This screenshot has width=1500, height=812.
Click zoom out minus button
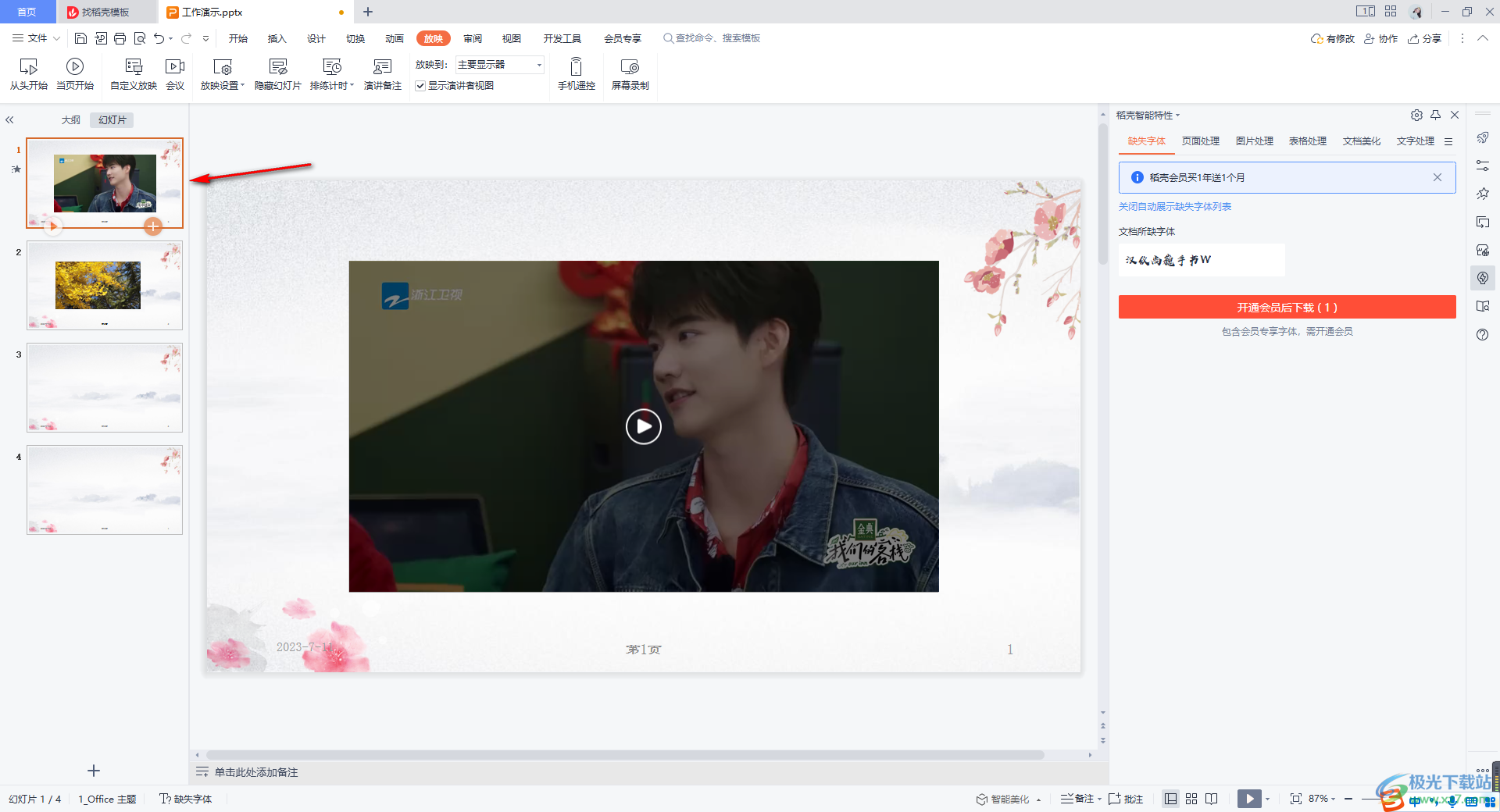pos(1348,799)
